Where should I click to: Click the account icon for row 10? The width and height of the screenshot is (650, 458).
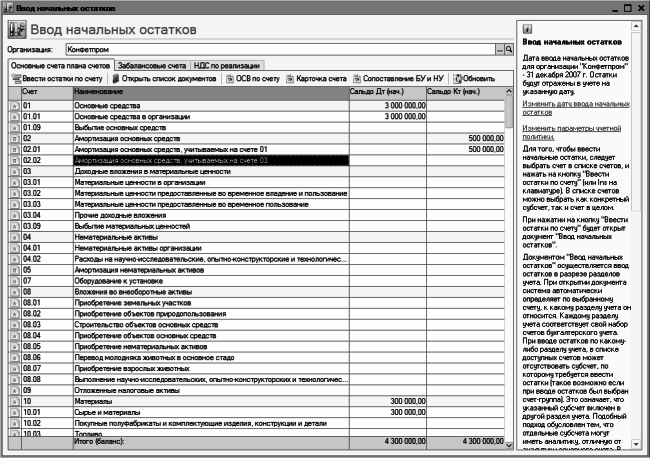tap(15, 402)
